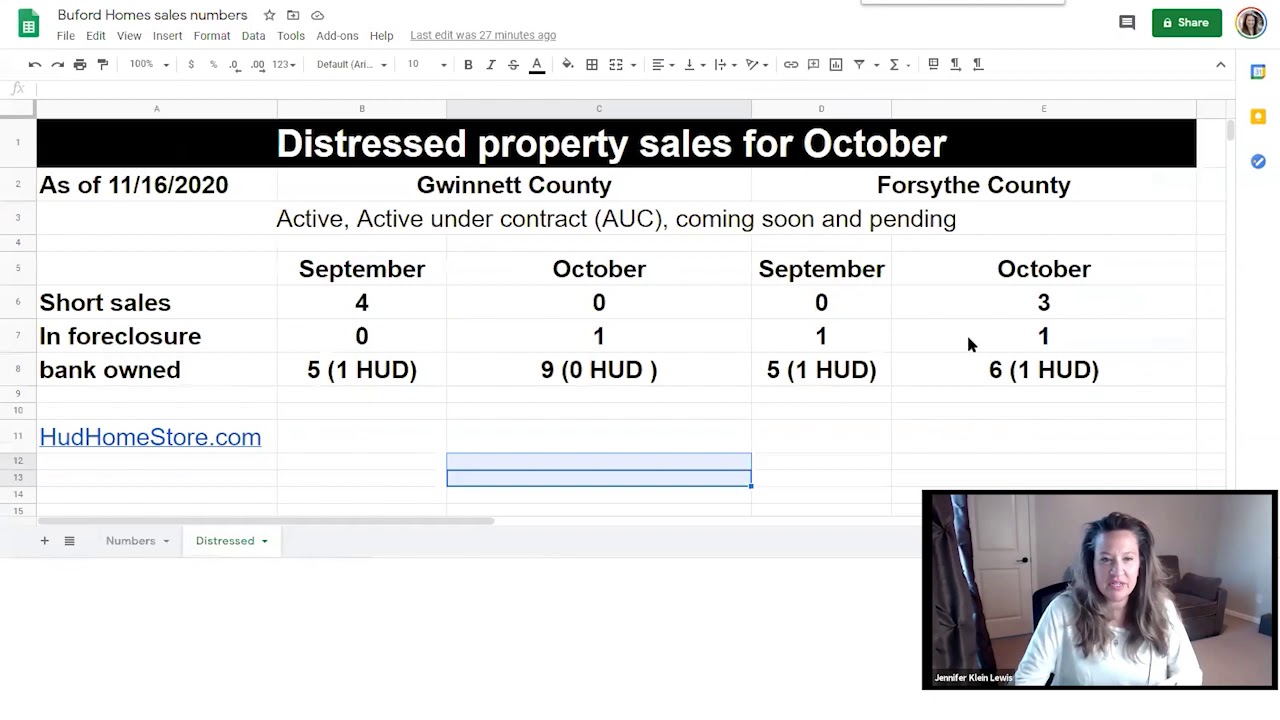Open vertical align dropdown

tap(694, 64)
